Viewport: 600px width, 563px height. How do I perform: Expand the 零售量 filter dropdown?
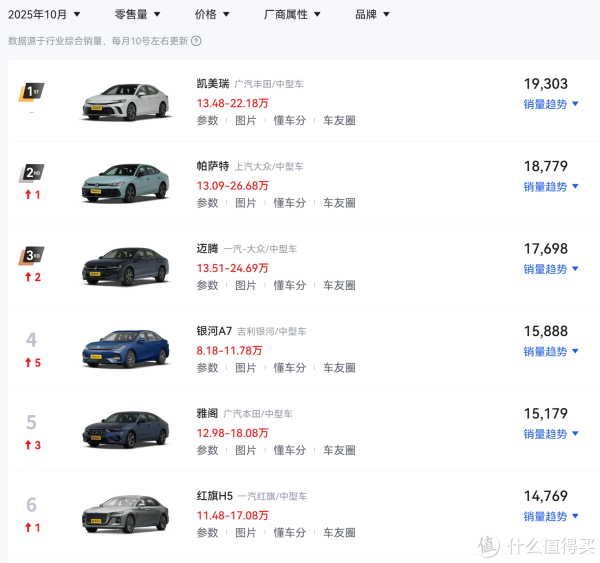(x=137, y=14)
